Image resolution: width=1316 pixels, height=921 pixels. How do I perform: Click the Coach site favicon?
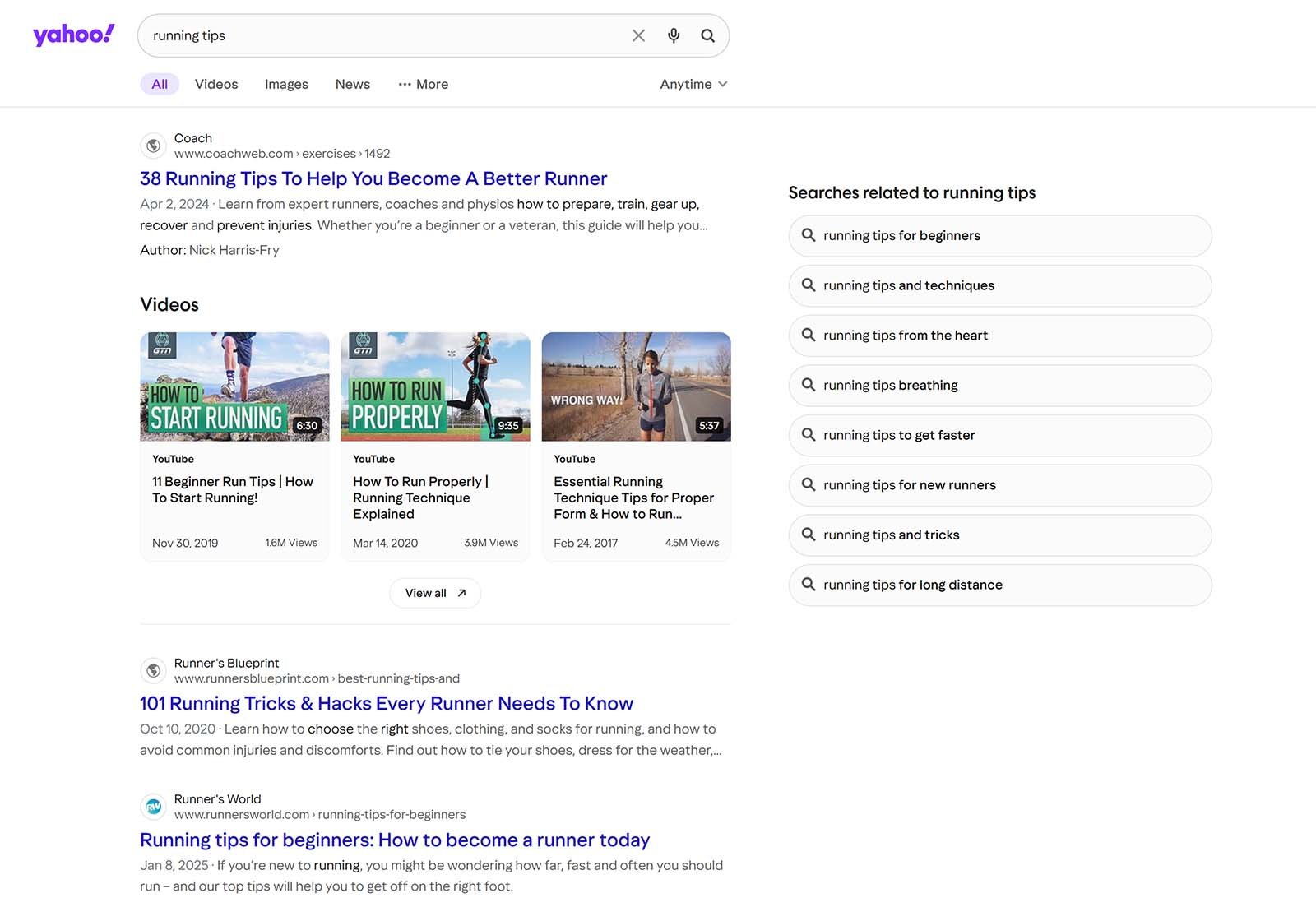click(154, 145)
